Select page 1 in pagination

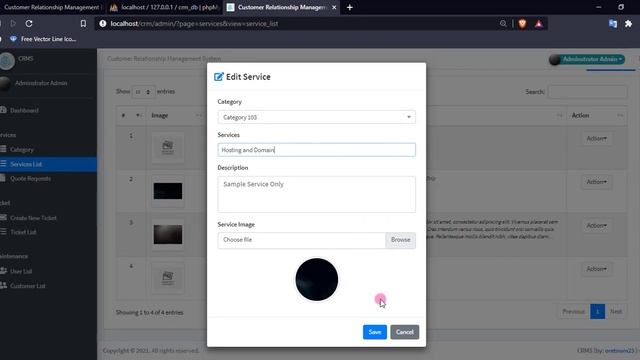click(597, 311)
